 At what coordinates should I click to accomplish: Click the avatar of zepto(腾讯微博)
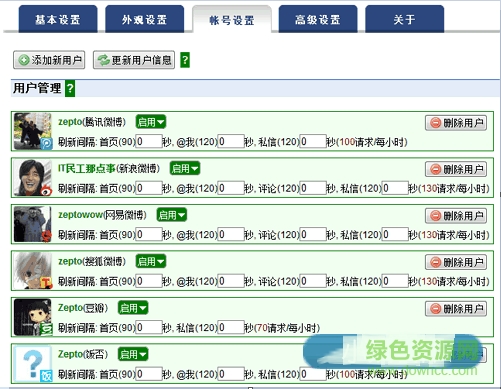pyautogui.click(x=33, y=131)
